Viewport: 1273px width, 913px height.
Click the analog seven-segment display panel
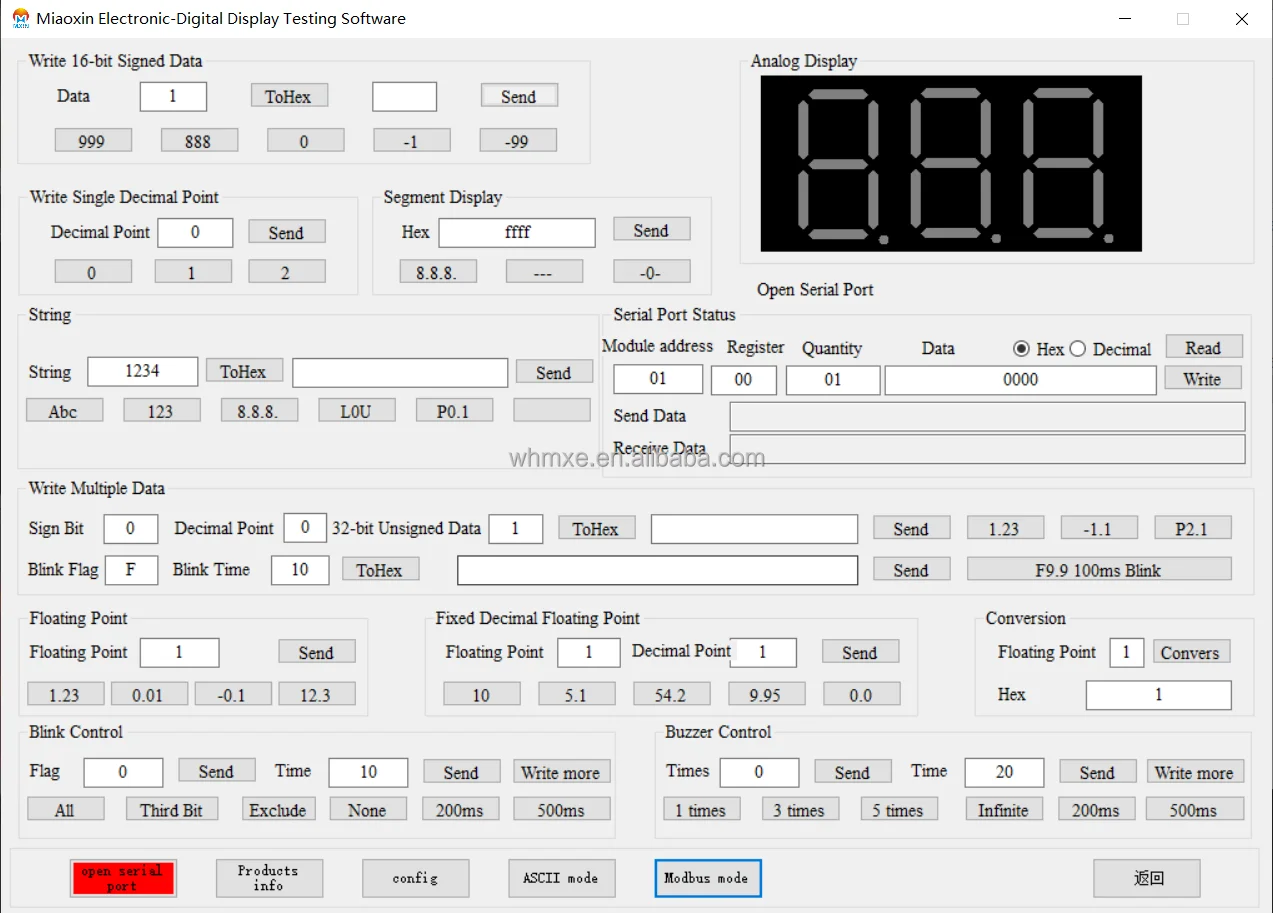tap(951, 164)
